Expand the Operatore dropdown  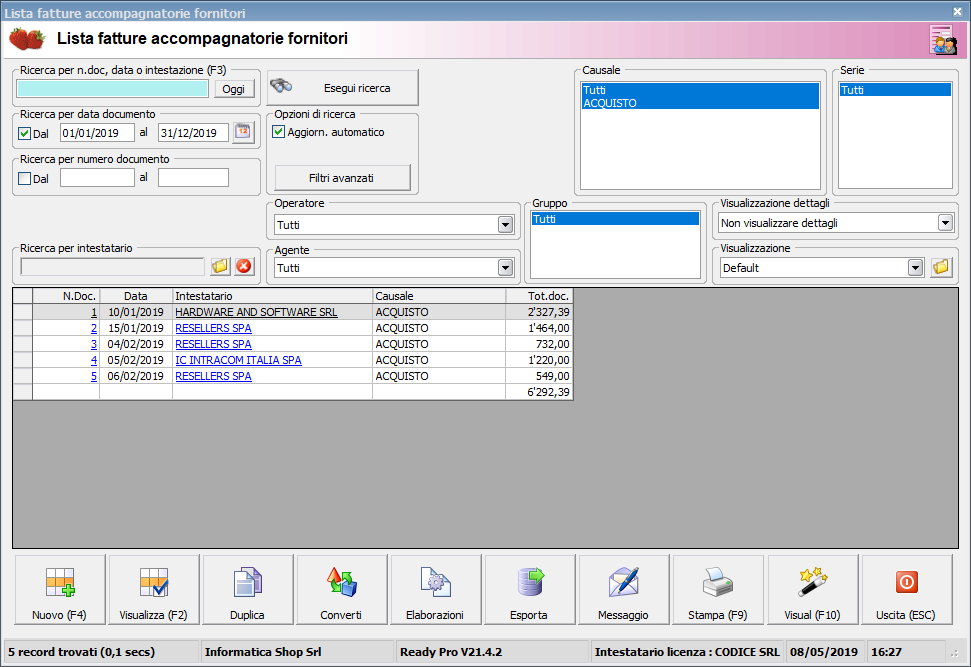click(505, 225)
